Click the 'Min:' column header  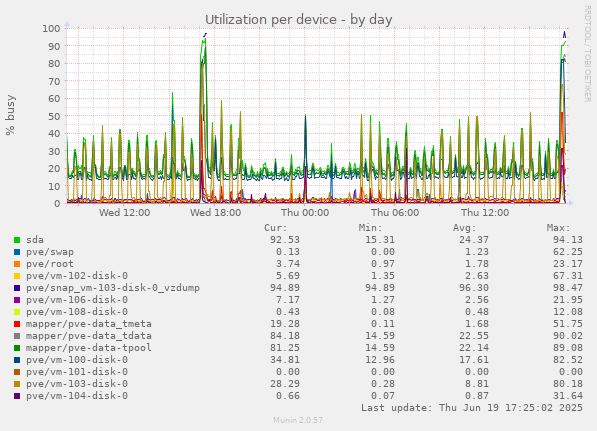point(370,228)
